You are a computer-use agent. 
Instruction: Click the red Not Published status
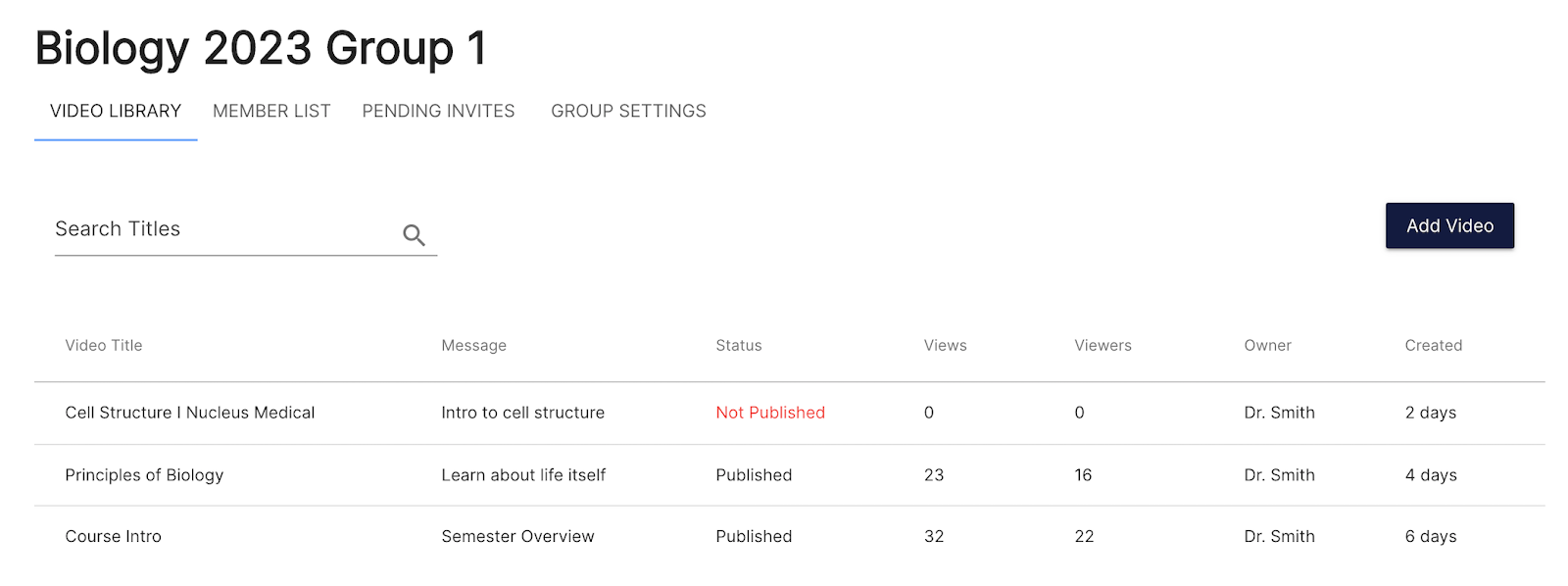pos(770,414)
